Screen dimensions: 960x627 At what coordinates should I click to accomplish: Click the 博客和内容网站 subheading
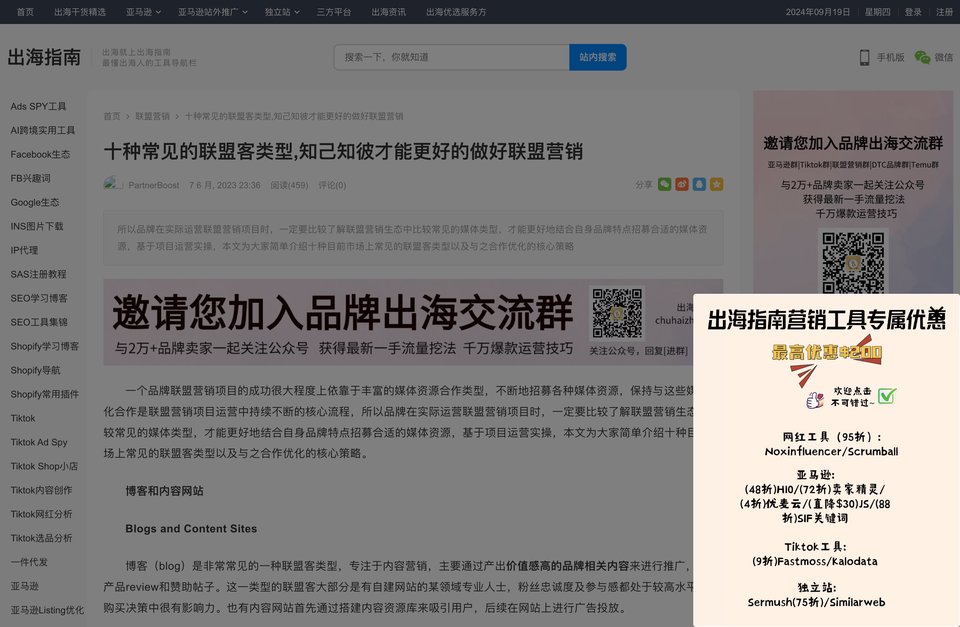coord(164,490)
